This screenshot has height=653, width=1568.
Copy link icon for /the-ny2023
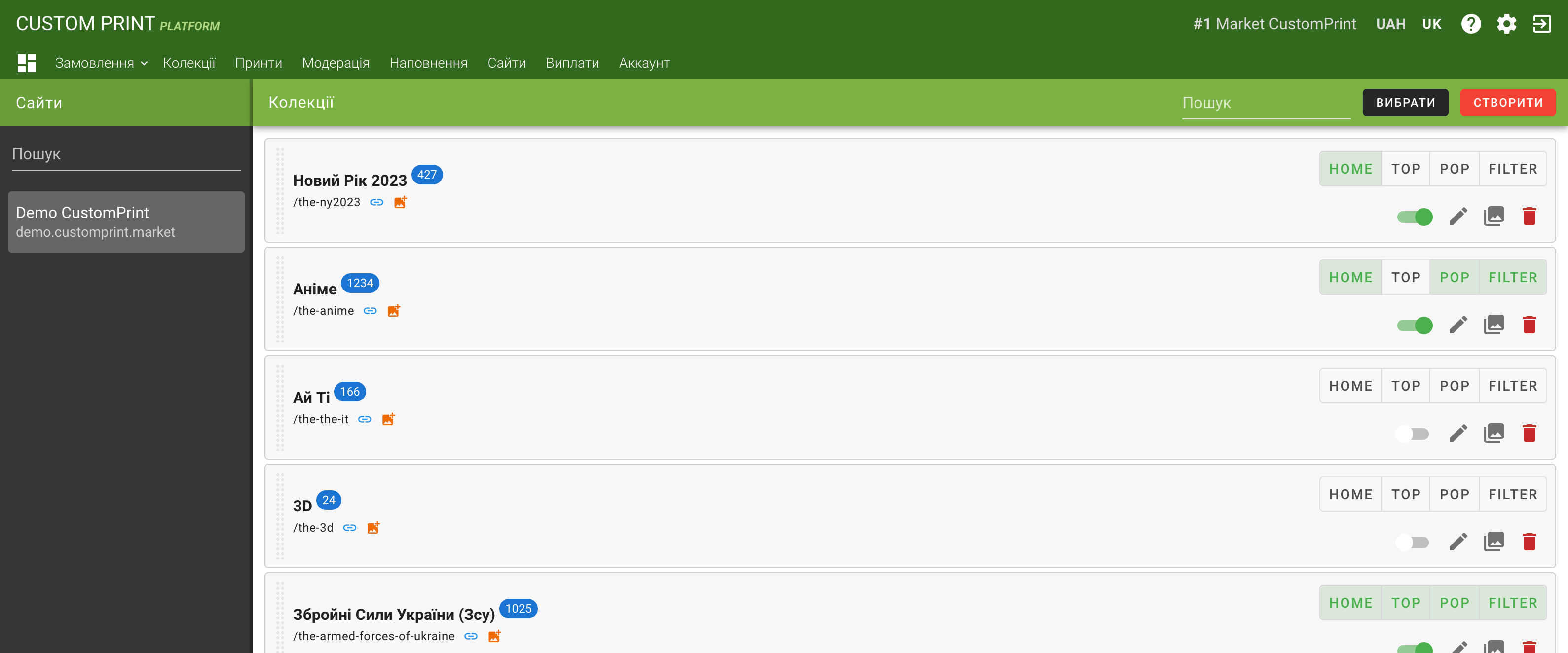point(377,202)
